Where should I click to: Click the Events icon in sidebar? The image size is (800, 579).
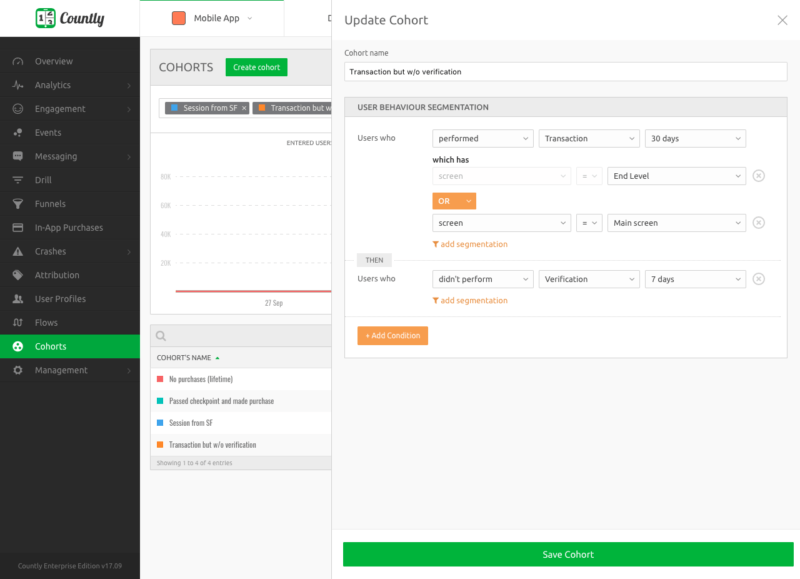pyautogui.click(x=17, y=133)
